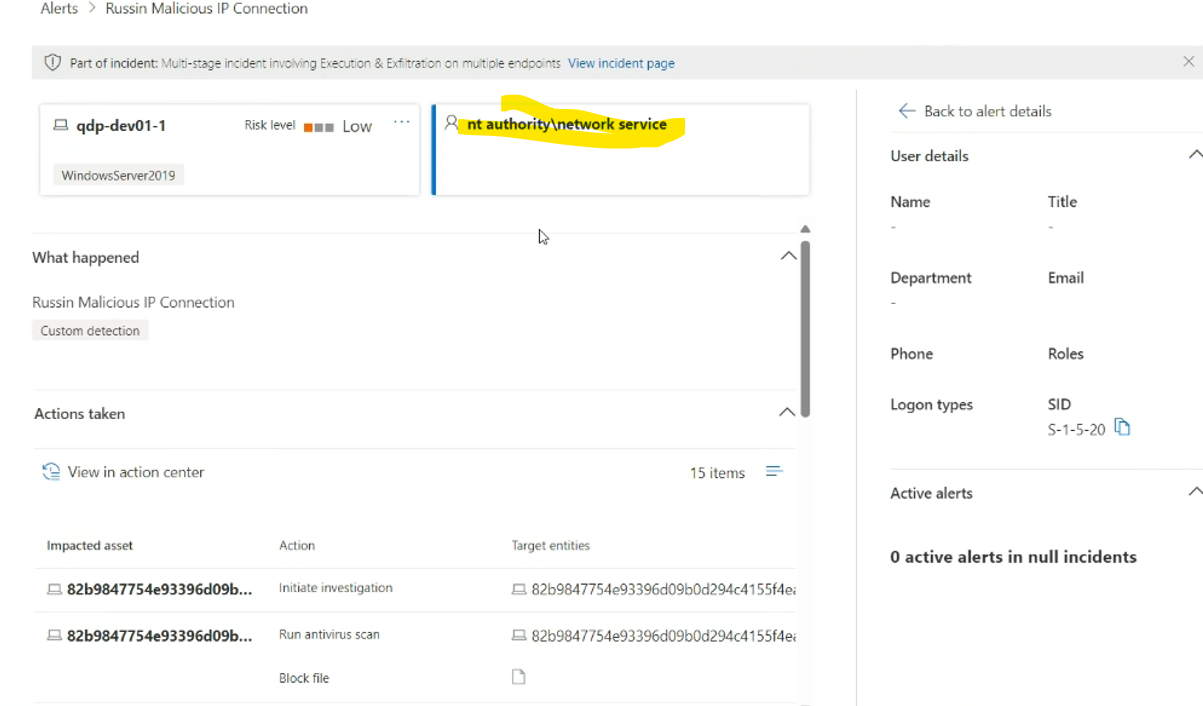
Task: Click the action center refresh icon
Action: coord(51,471)
